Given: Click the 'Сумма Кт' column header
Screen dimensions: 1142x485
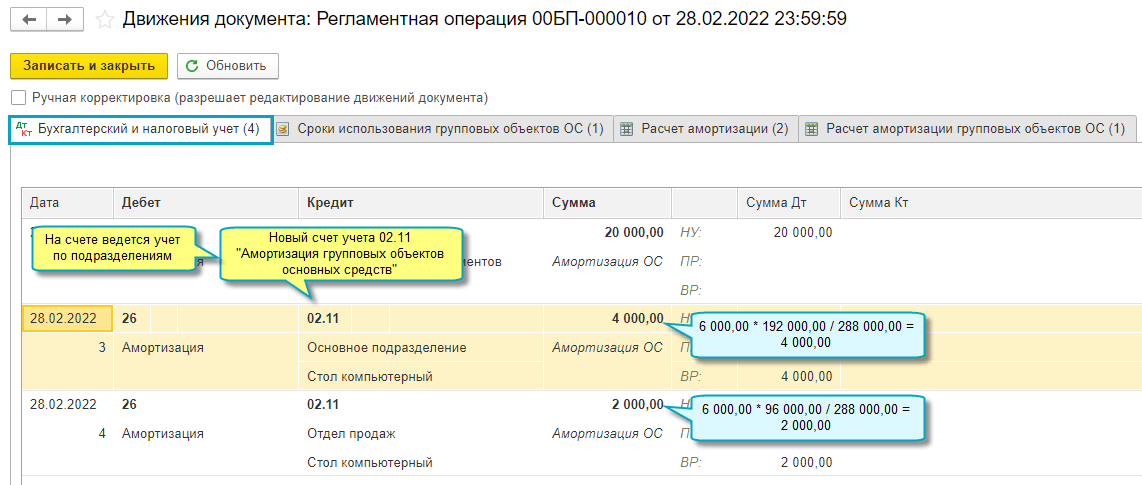Looking at the screenshot, I should (x=991, y=203).
